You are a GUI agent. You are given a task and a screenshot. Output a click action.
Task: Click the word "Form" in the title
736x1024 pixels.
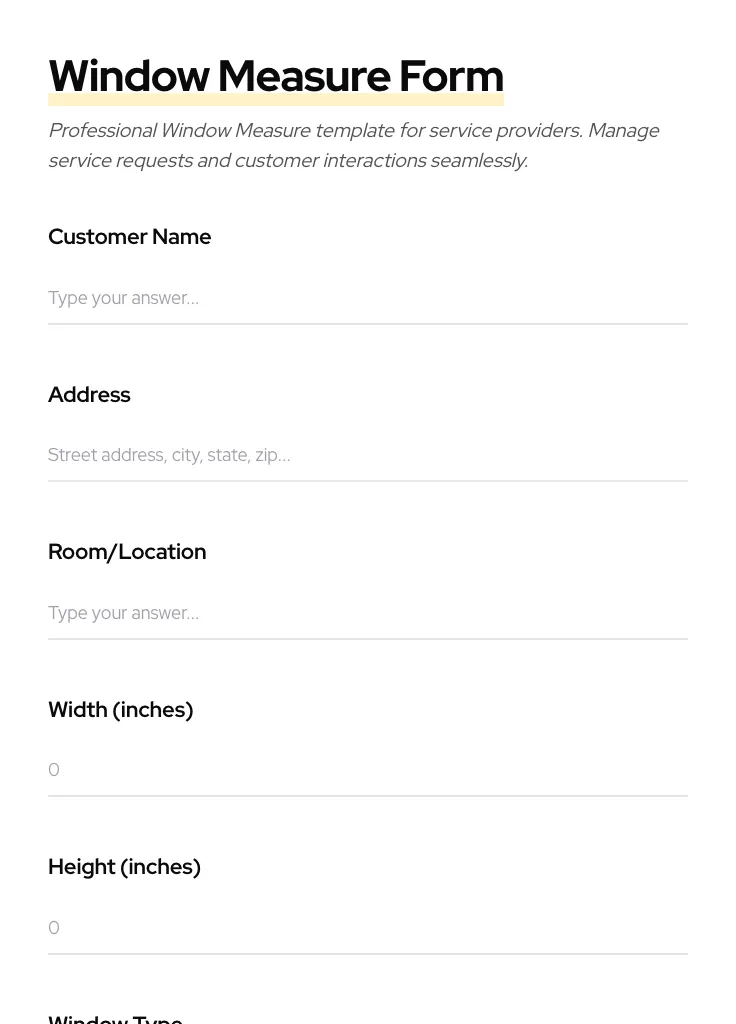451,77
